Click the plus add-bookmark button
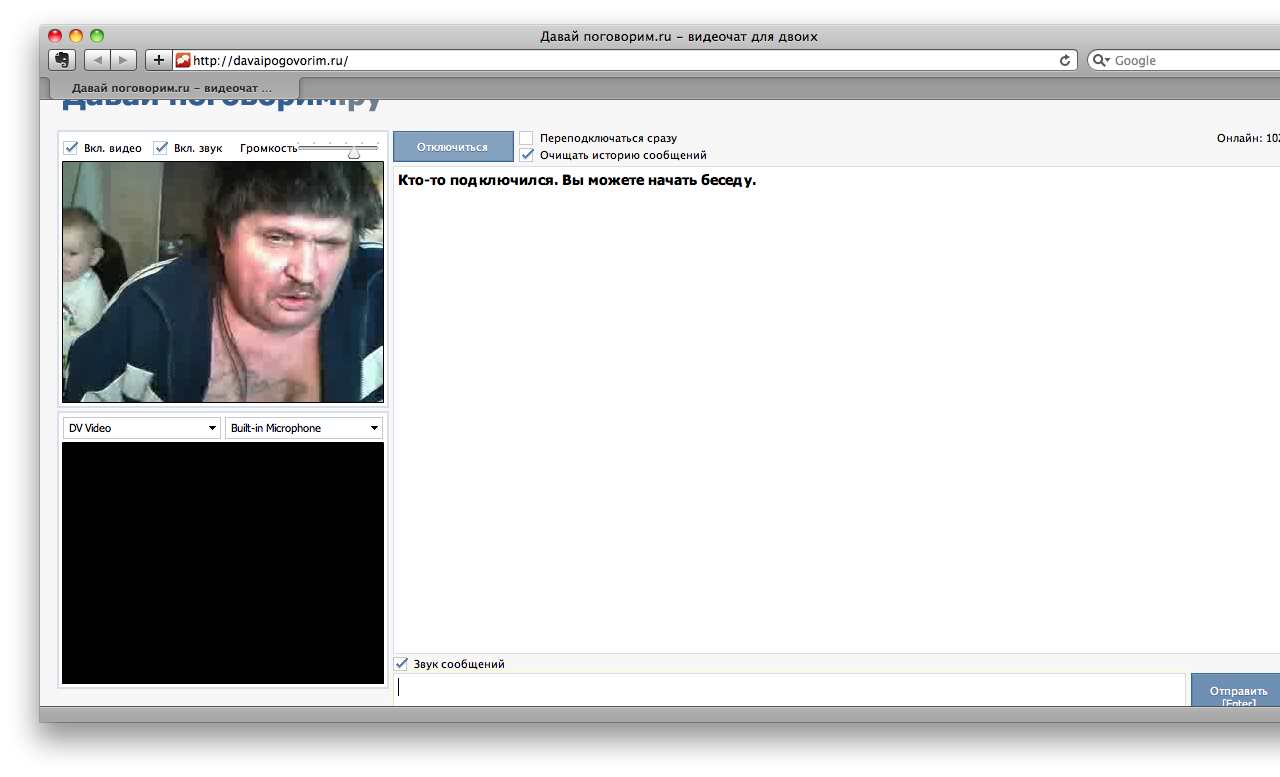Image resolution: width=1280 pixels, height=777 pixels. tap(158, 60)
